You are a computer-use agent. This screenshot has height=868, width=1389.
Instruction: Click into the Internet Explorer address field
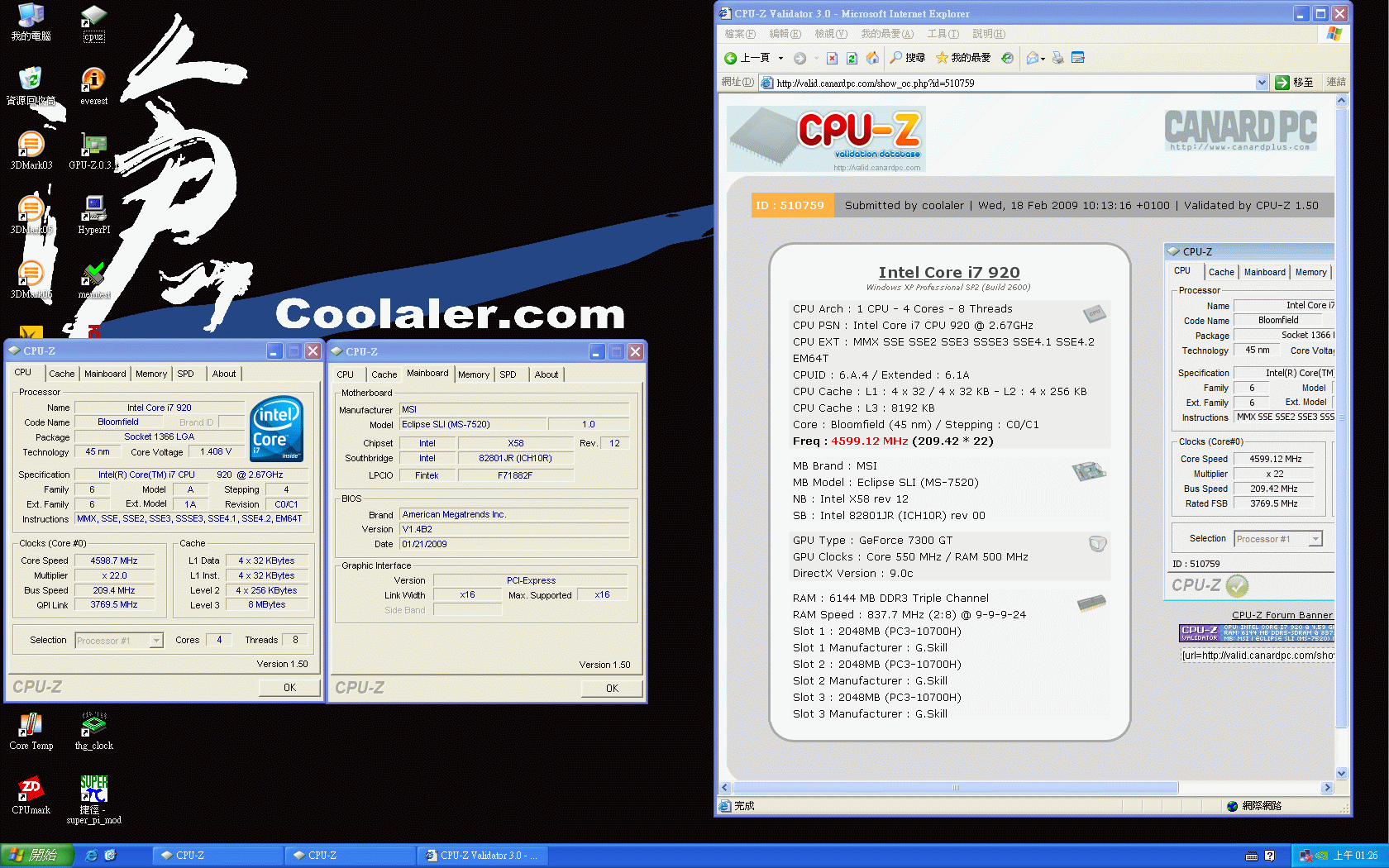[1015, 83]
